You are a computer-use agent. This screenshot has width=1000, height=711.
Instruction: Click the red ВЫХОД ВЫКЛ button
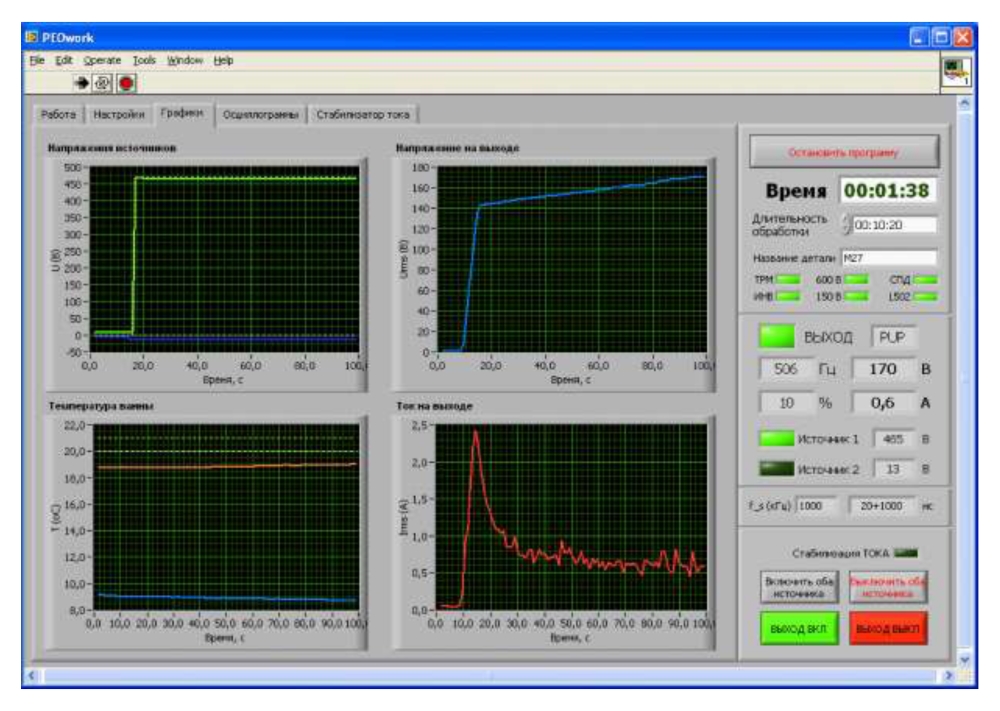click(888, 629)
